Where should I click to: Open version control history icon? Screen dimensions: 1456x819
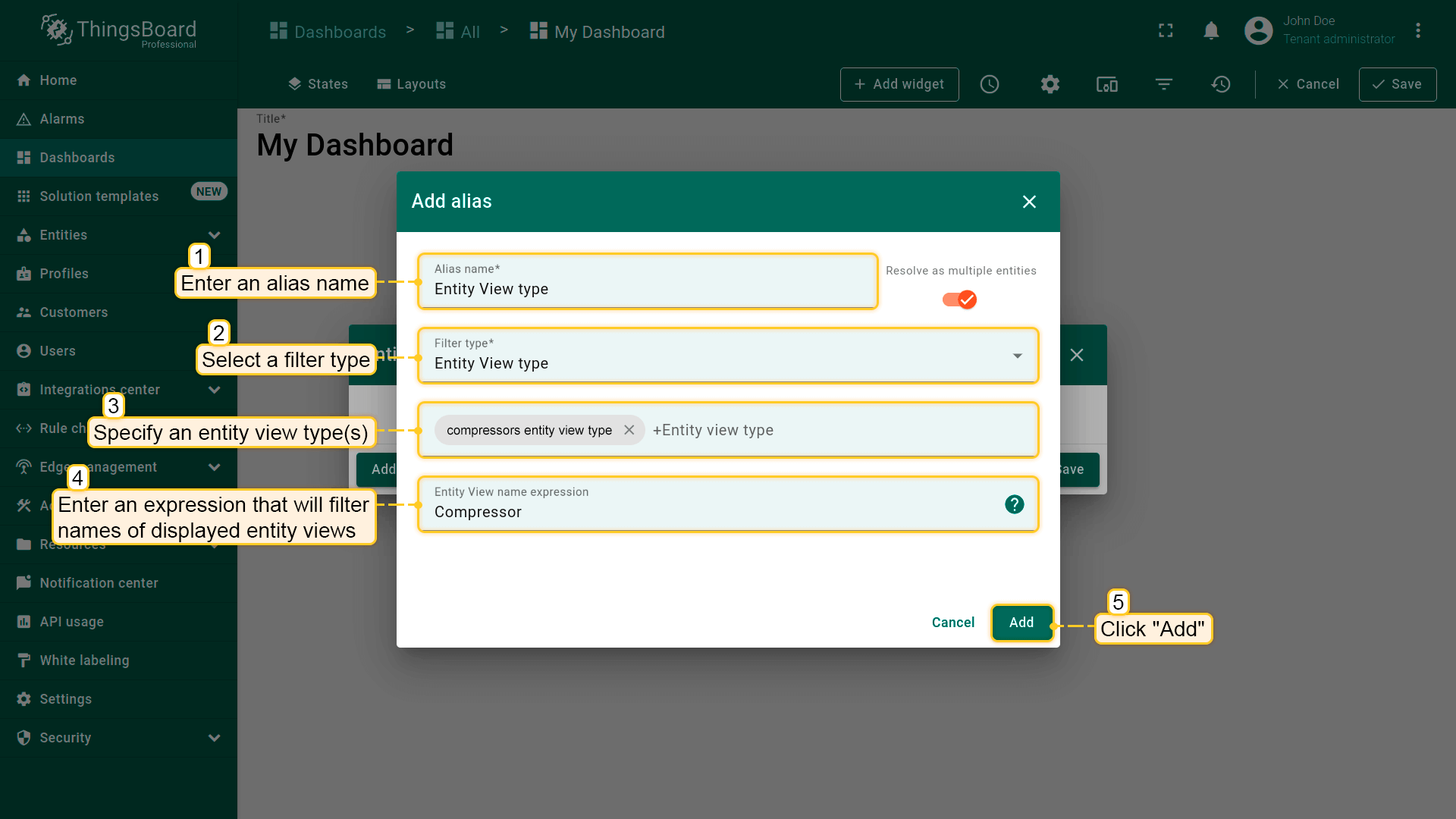click(1221, 84)
